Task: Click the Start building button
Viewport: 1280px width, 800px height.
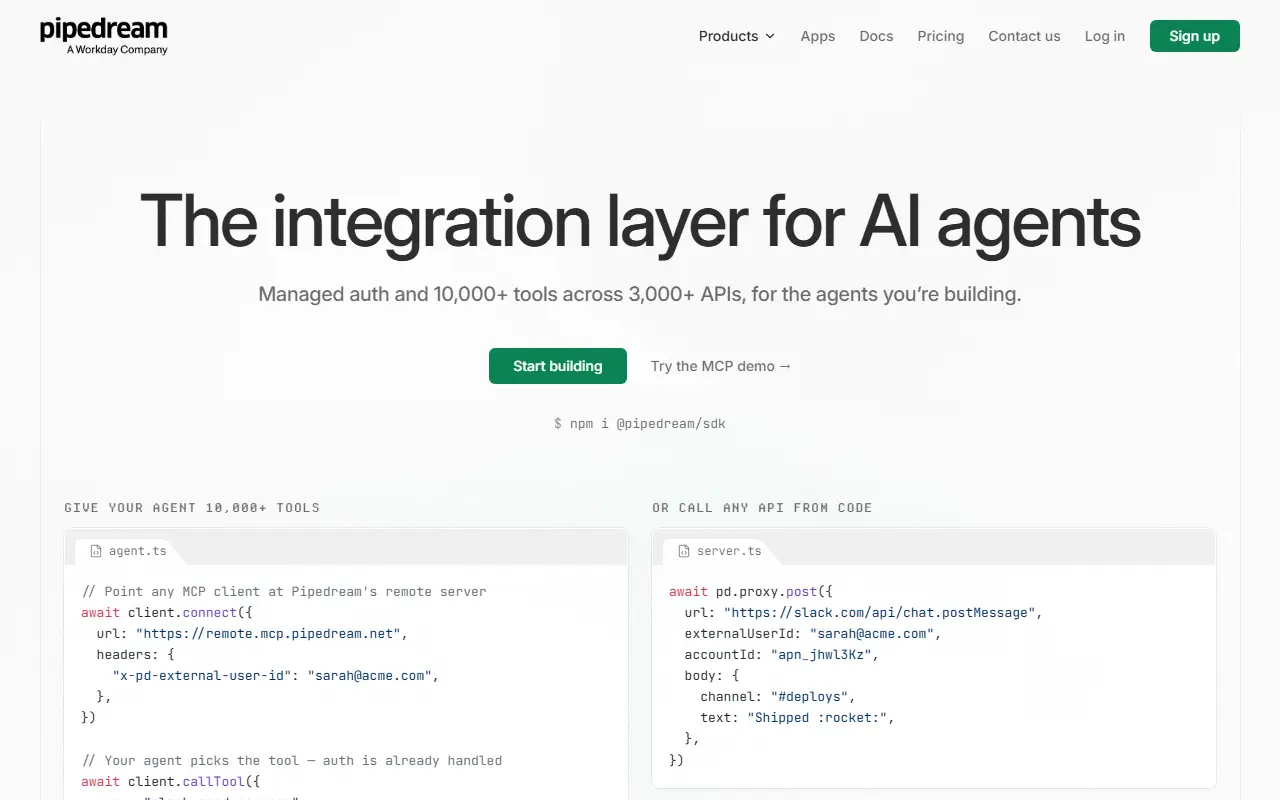Action: click(x=558, y=366)
